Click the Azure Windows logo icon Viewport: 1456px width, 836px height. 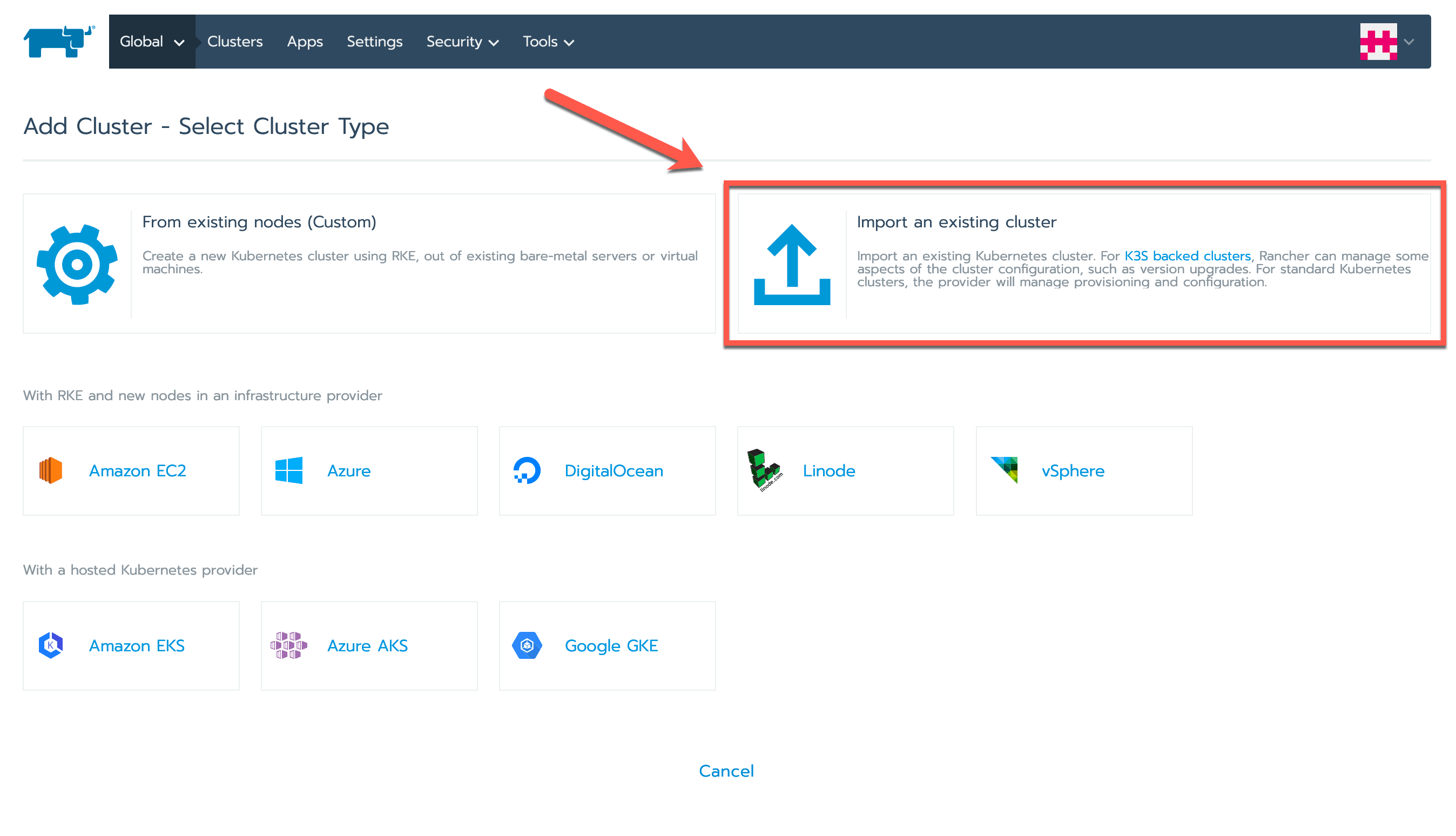tap(289, 471)
